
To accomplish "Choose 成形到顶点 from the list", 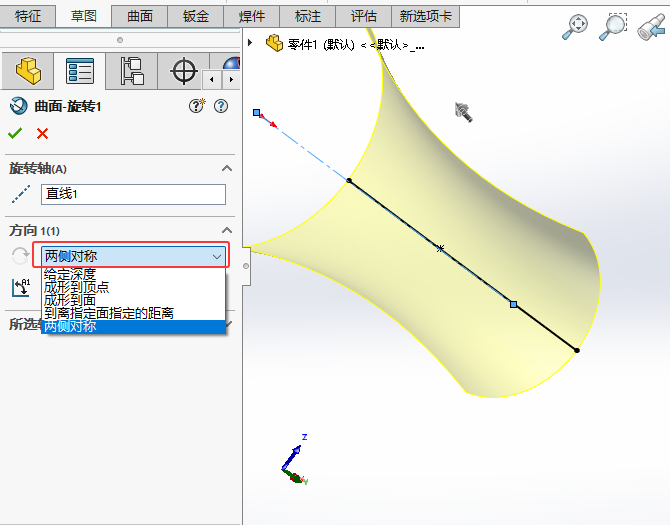I will tap(133, 287).
